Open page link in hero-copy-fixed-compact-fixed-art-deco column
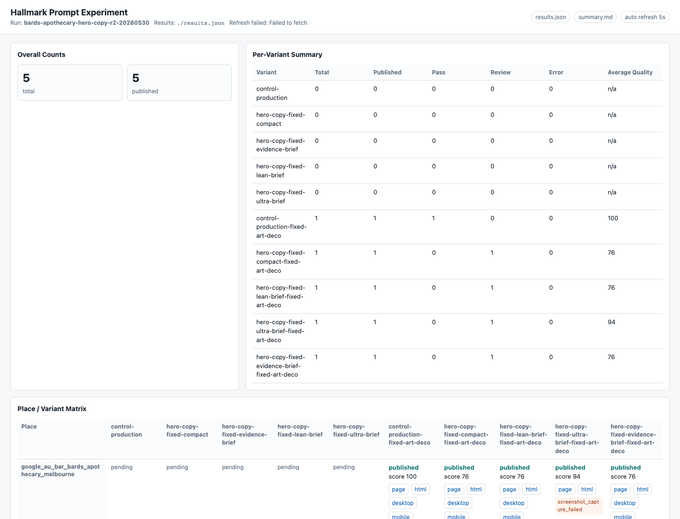680x519 pixels. pyautogui.click(x=454, y=489)
